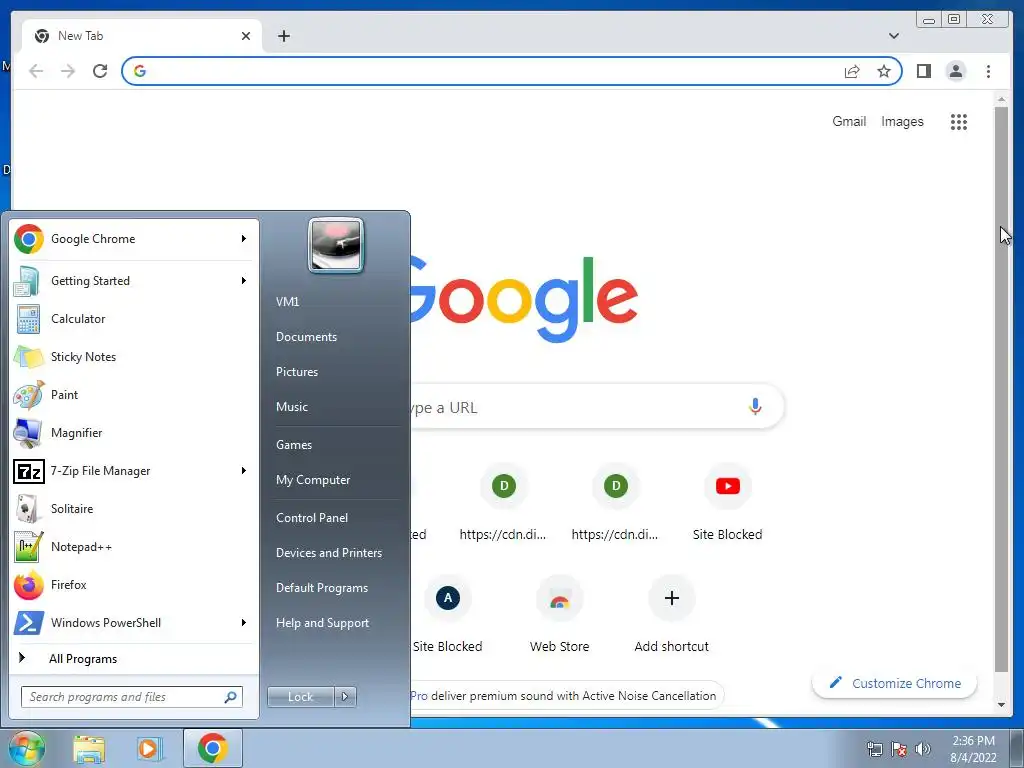Click Chrome back arrow
The image size is (1024, 768).
tap(36, 71)
